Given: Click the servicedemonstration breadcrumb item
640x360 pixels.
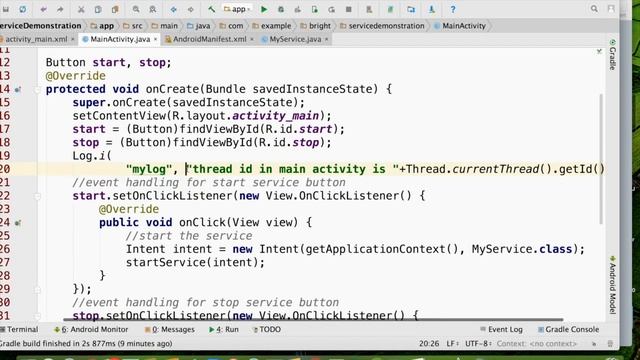Looking at the screenshot, I should pos(382,26).
